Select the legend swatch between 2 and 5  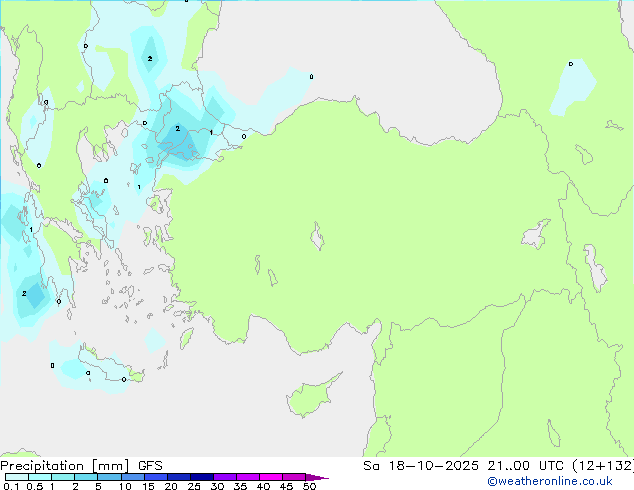pyautogui.click(x=86, y=477)
